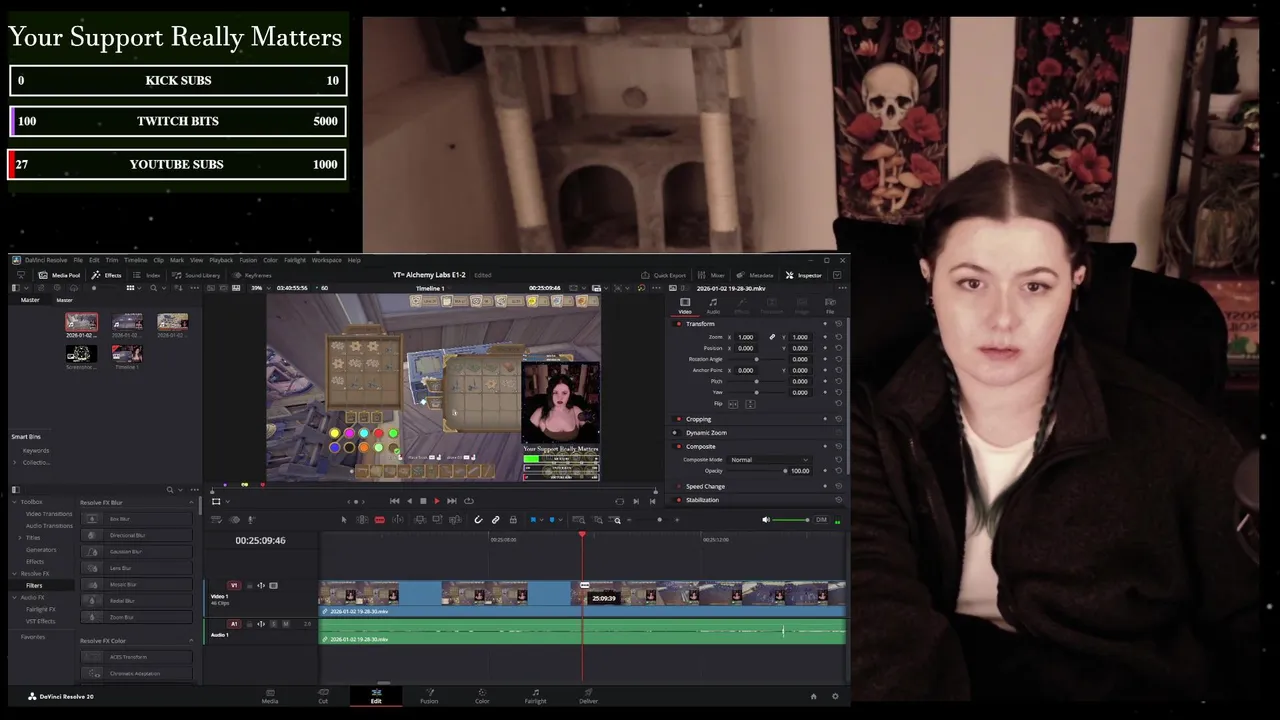Select the Fairlight FX category
The width and height of the screenshot is (1280, 720).
click(x=41, y=609)
